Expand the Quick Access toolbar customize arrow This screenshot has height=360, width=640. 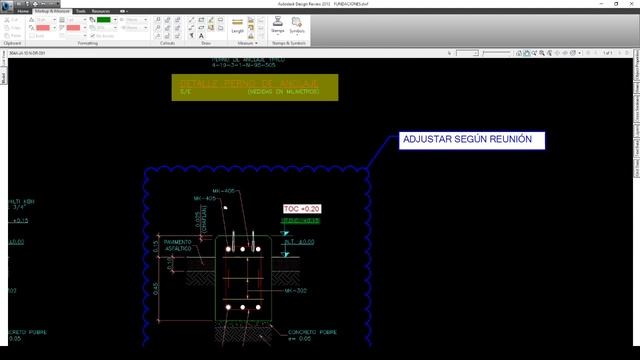click(x=58, y=4)
